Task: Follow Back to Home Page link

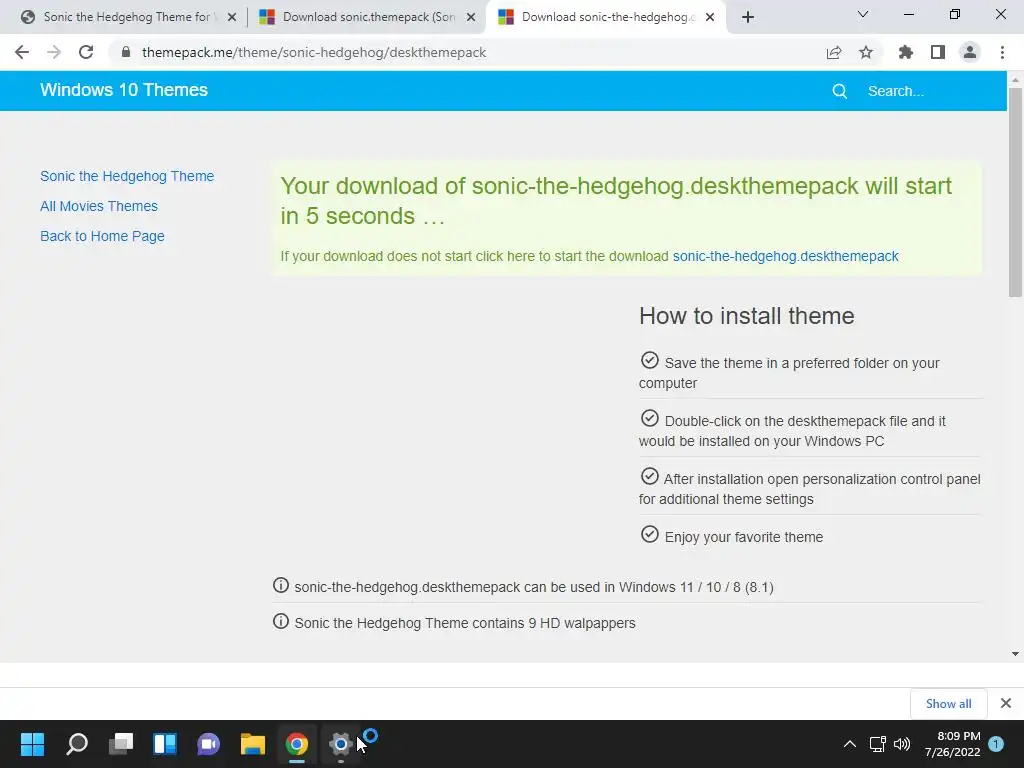Action: [102, 236]
